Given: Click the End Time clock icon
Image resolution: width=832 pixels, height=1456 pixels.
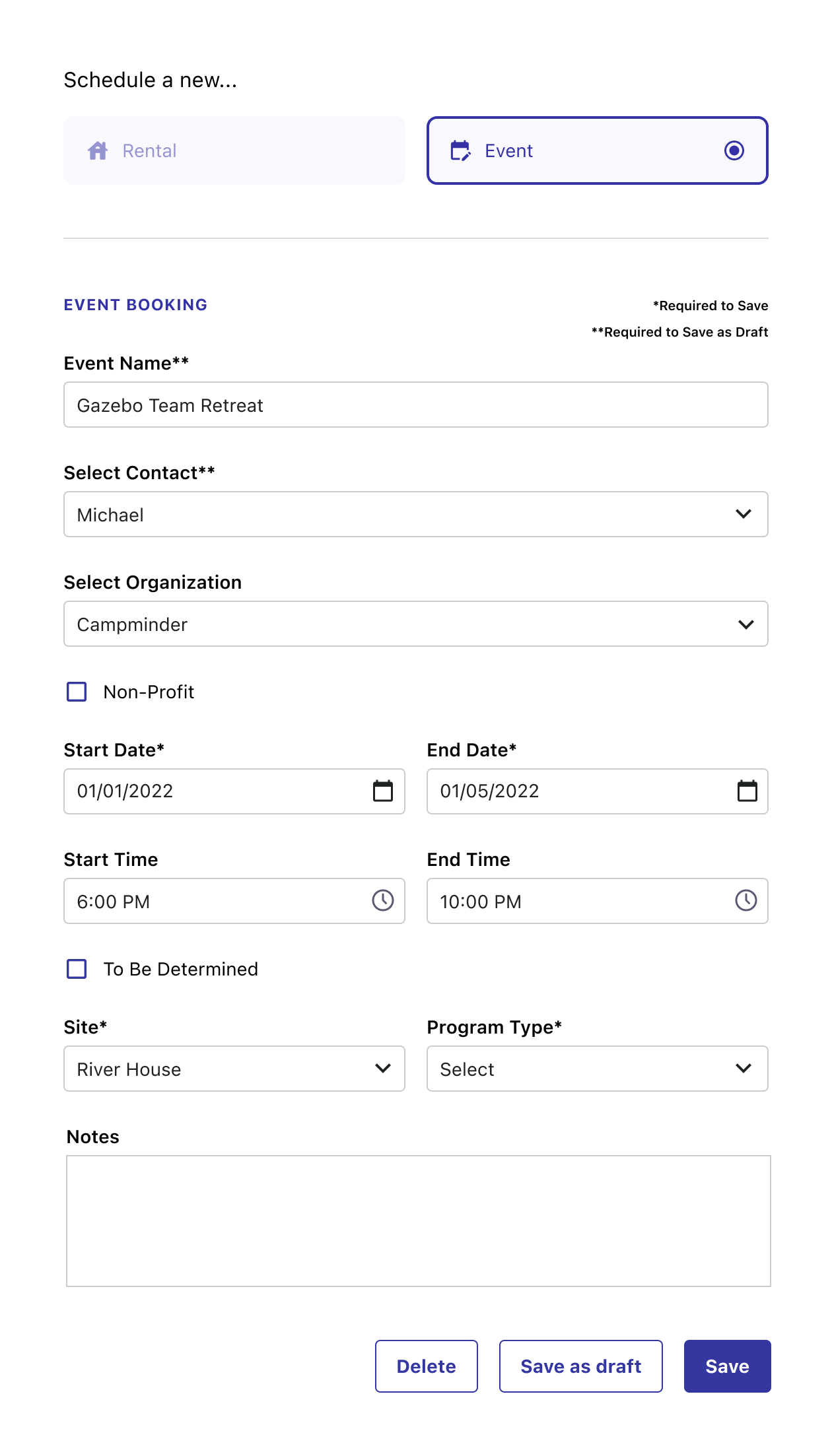Looking at the screenshot, I should coord(746,901).
